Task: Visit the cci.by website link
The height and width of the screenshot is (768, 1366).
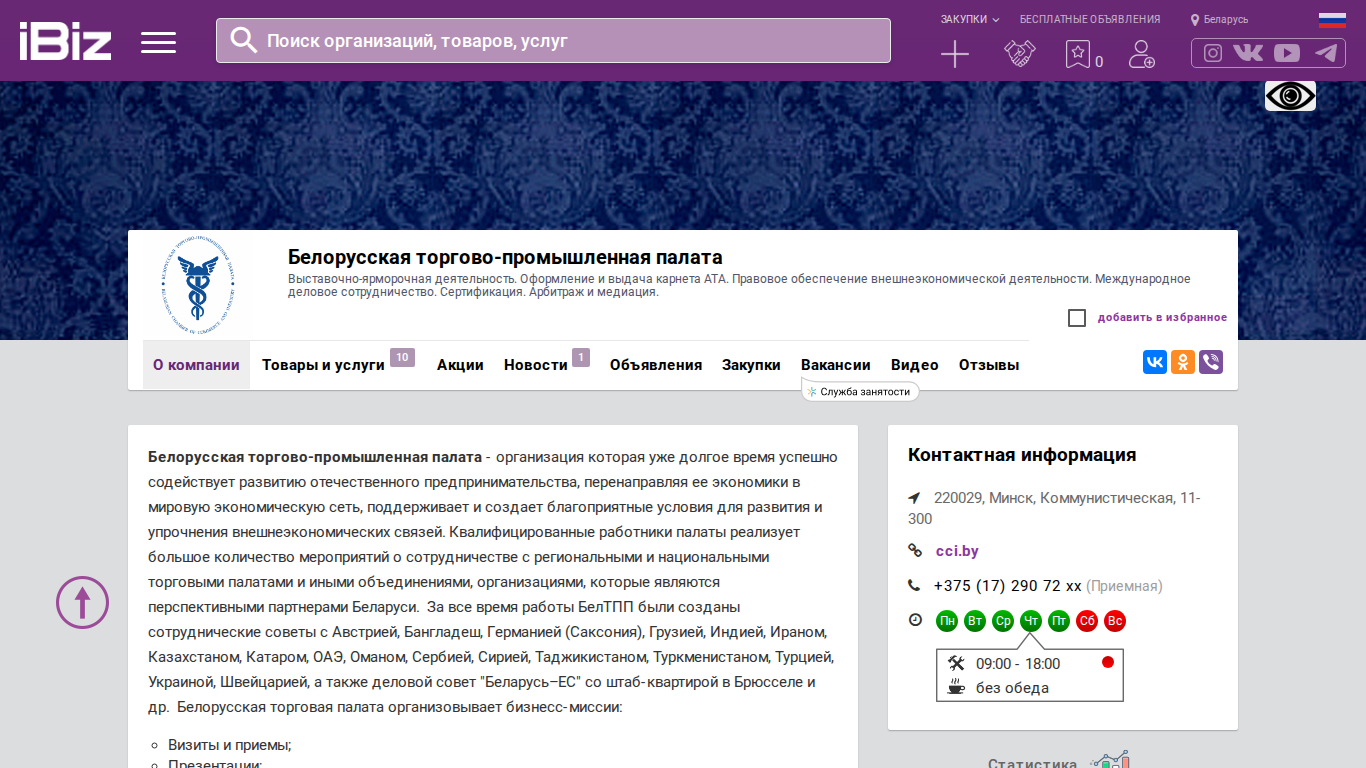Action: click(x=957, y=551)
